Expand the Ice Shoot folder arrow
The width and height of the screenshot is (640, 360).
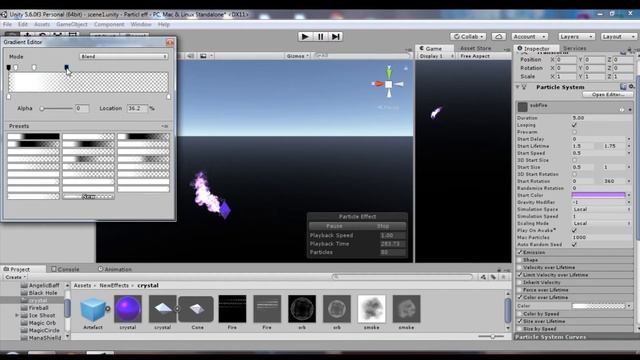17,316
